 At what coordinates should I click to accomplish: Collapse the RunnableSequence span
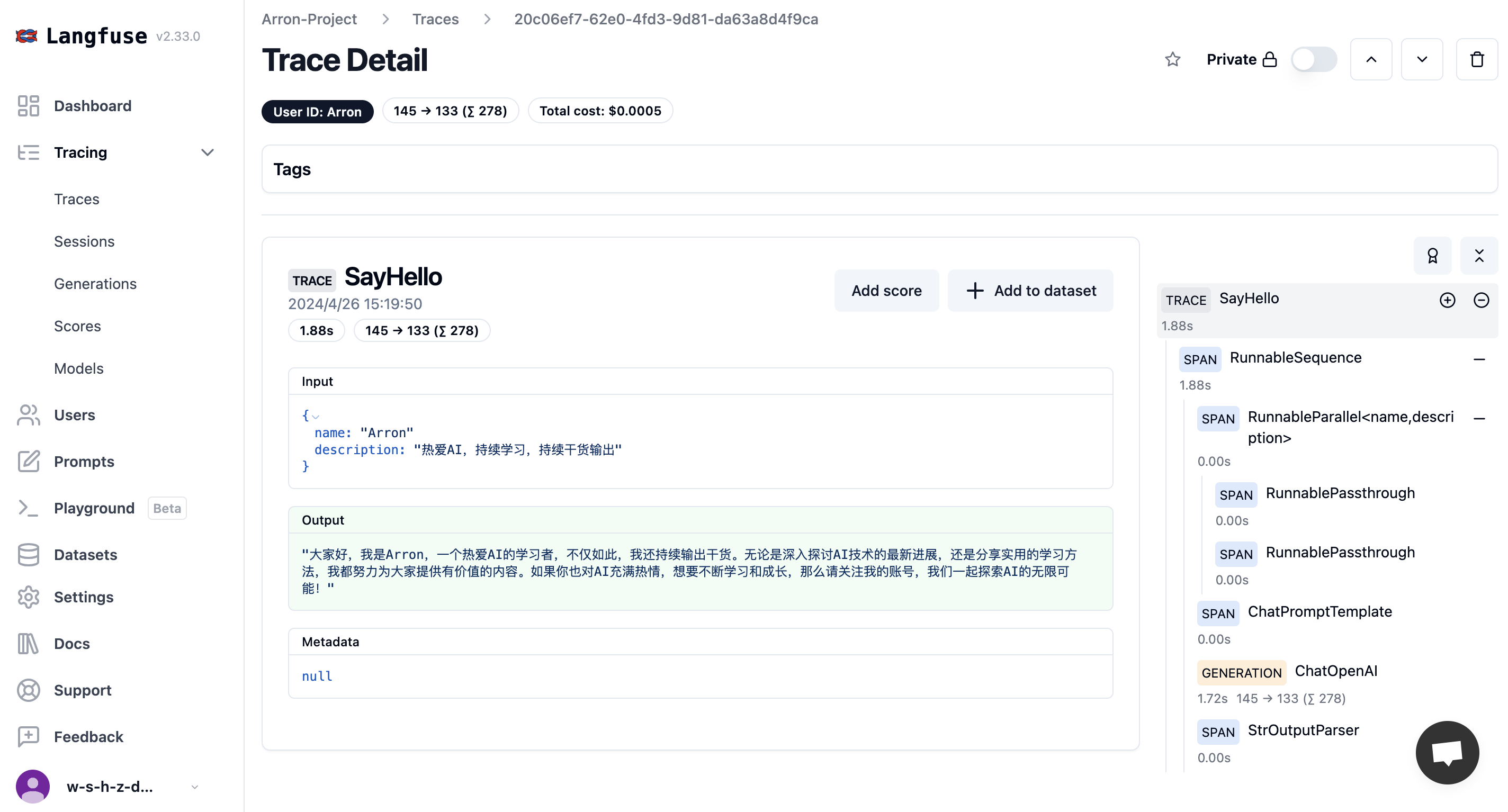[x=1479, y=359]
